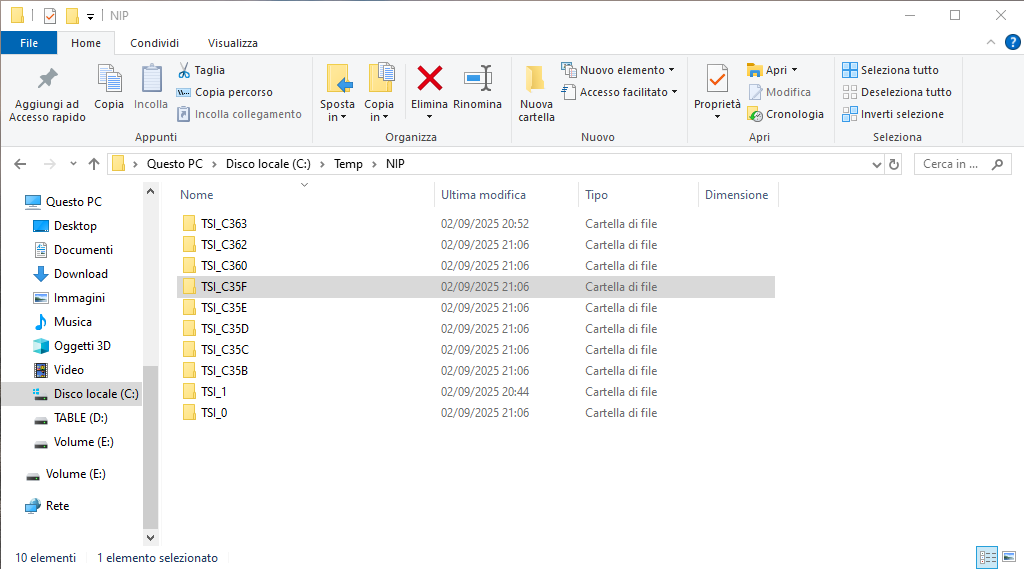Screen dimensions: 1024x569
Task: Pin folder with Aggiungi ad Accesso rapido
Action: (47, 93)
